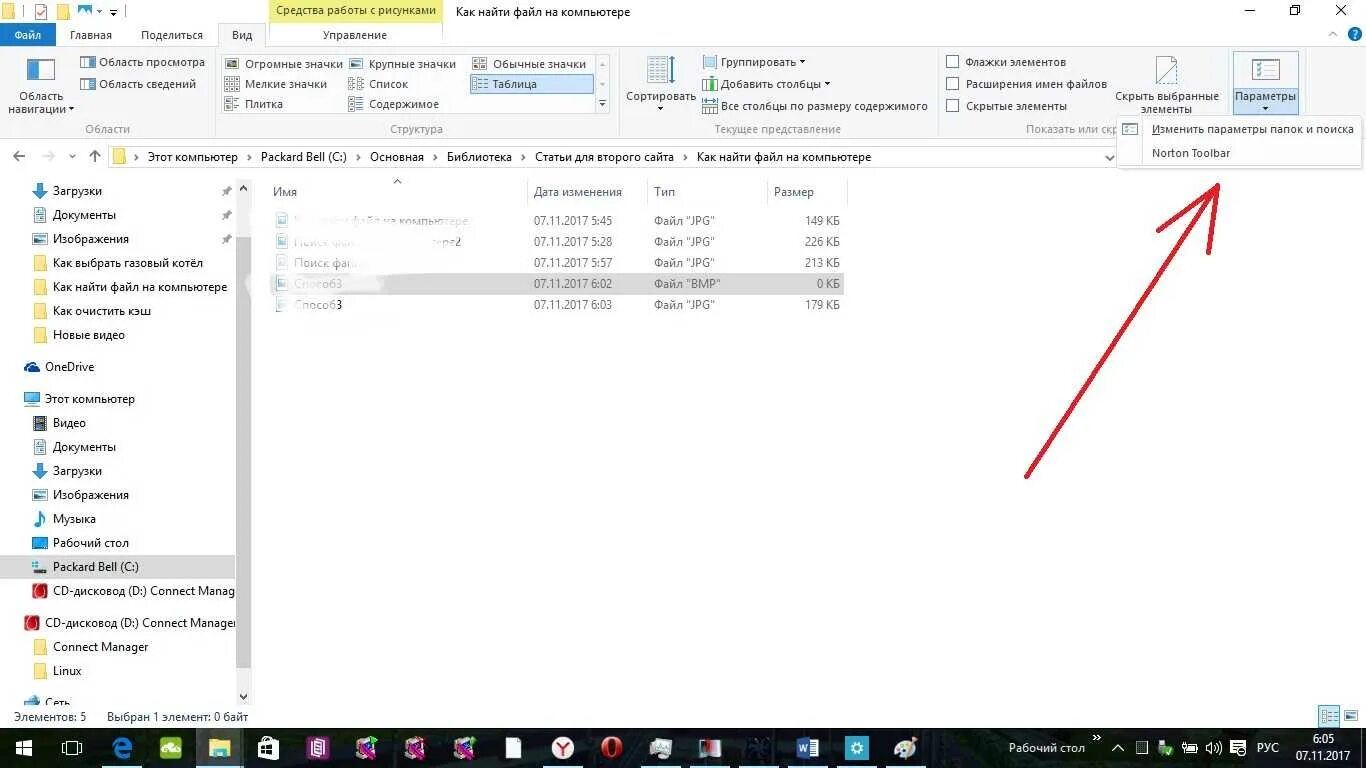Click Основная in the address path
Screen dimensions: 1366x768
click(x=397, y=157)
